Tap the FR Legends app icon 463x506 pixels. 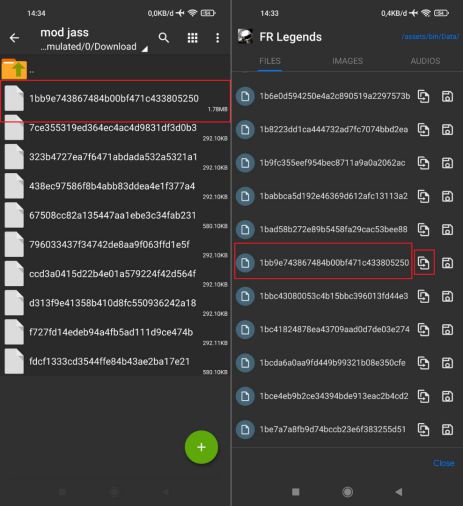pyautogui.click(x=245, y=36)
